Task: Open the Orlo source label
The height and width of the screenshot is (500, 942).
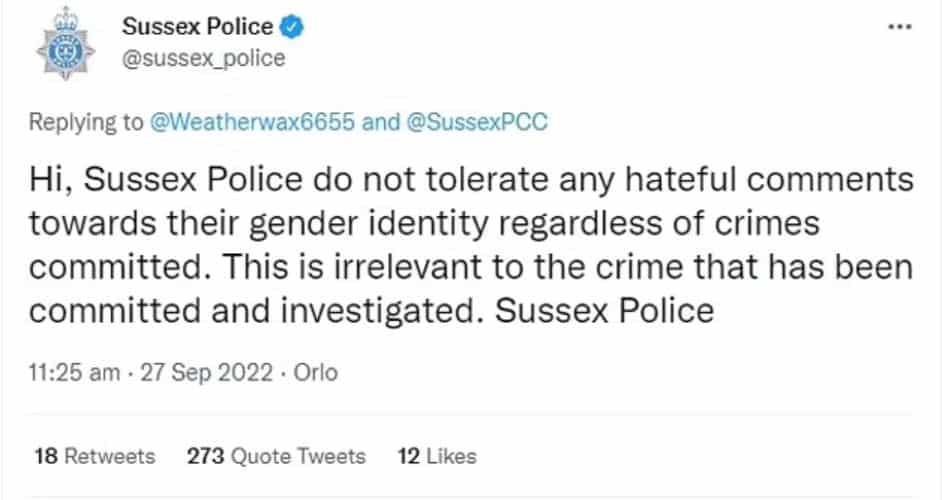Action: pyautogui.click(x=315, y=373)
